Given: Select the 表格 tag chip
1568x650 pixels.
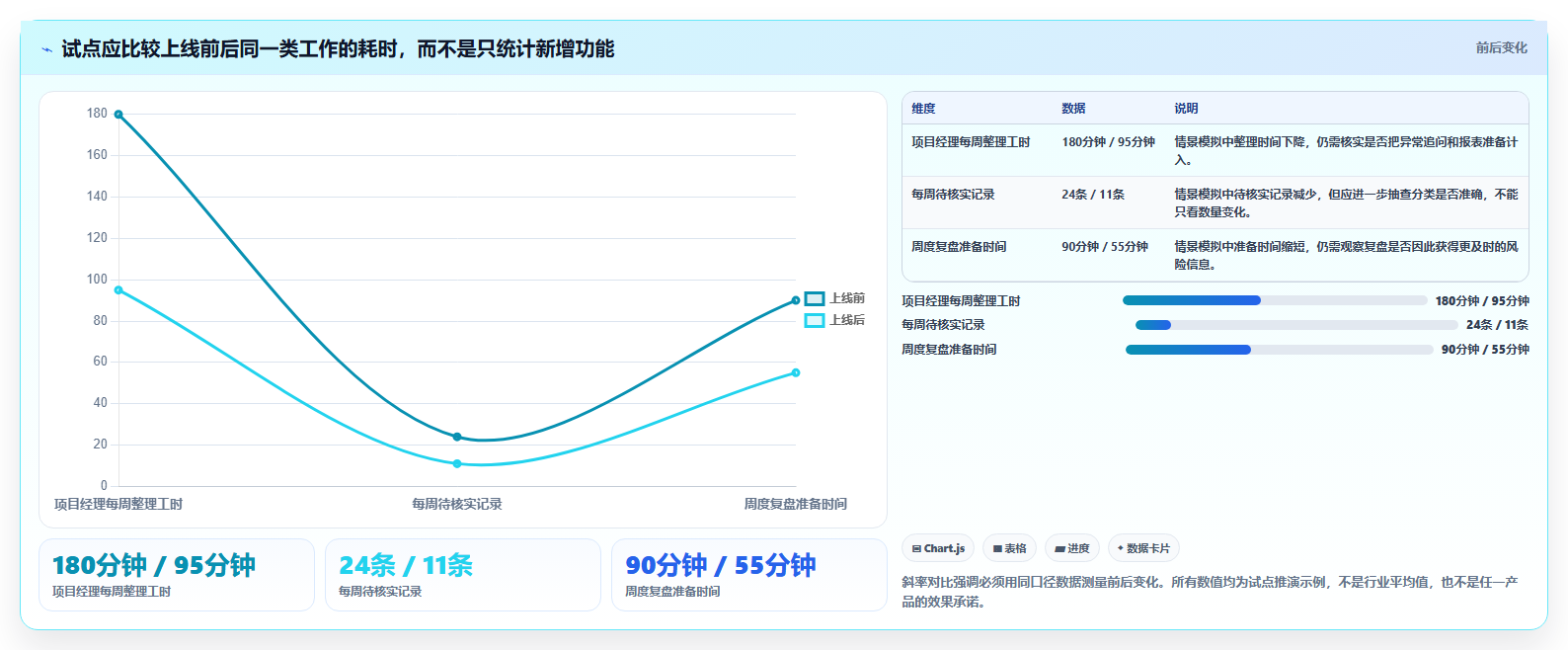Looking at the screenshot, I should point(1009,548).
